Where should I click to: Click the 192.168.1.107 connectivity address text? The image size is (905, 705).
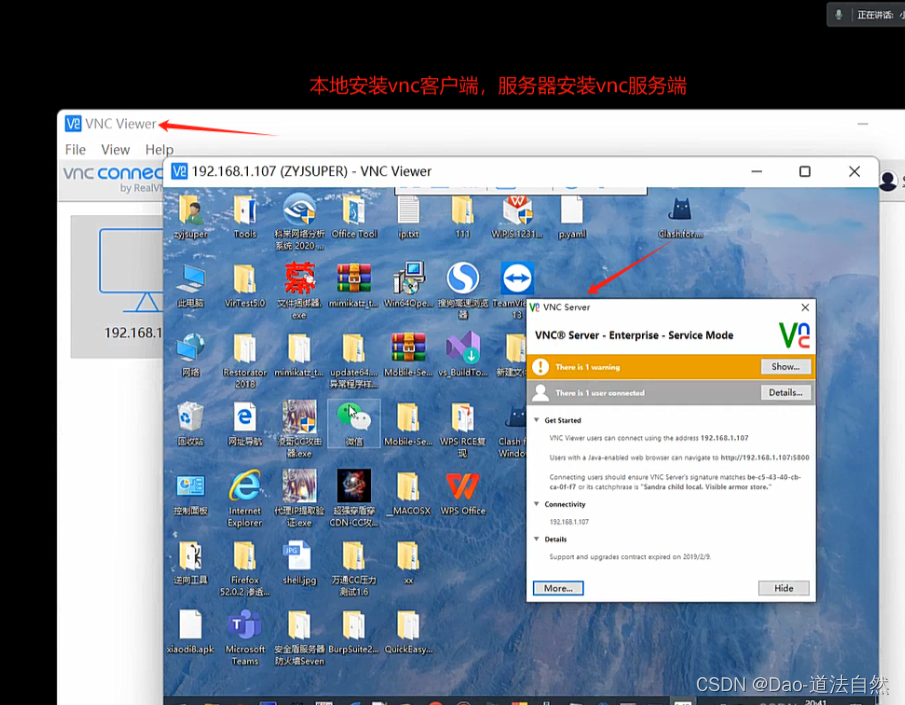point(569,521)
